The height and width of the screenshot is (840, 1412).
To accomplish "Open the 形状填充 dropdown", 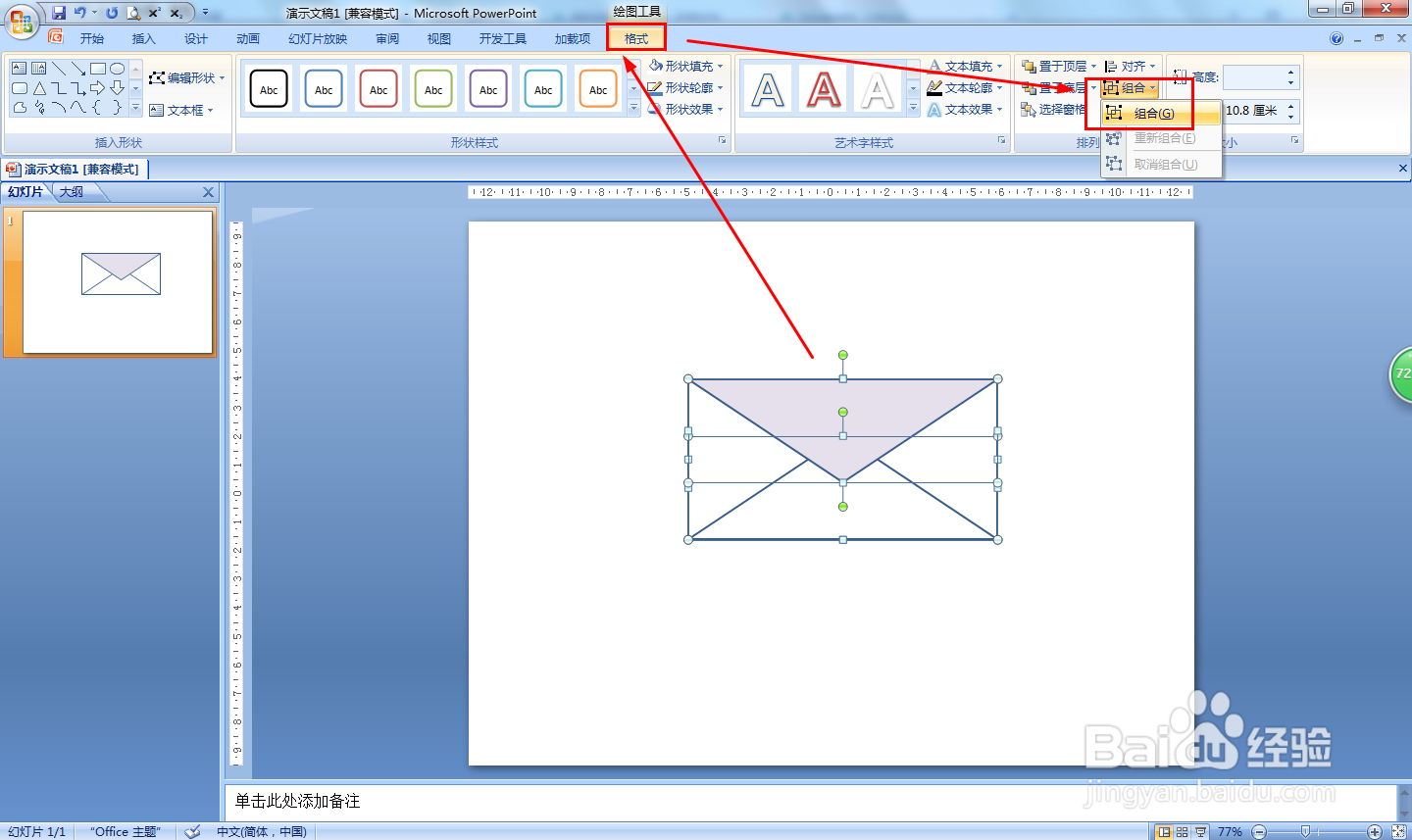I will (686, 66).
